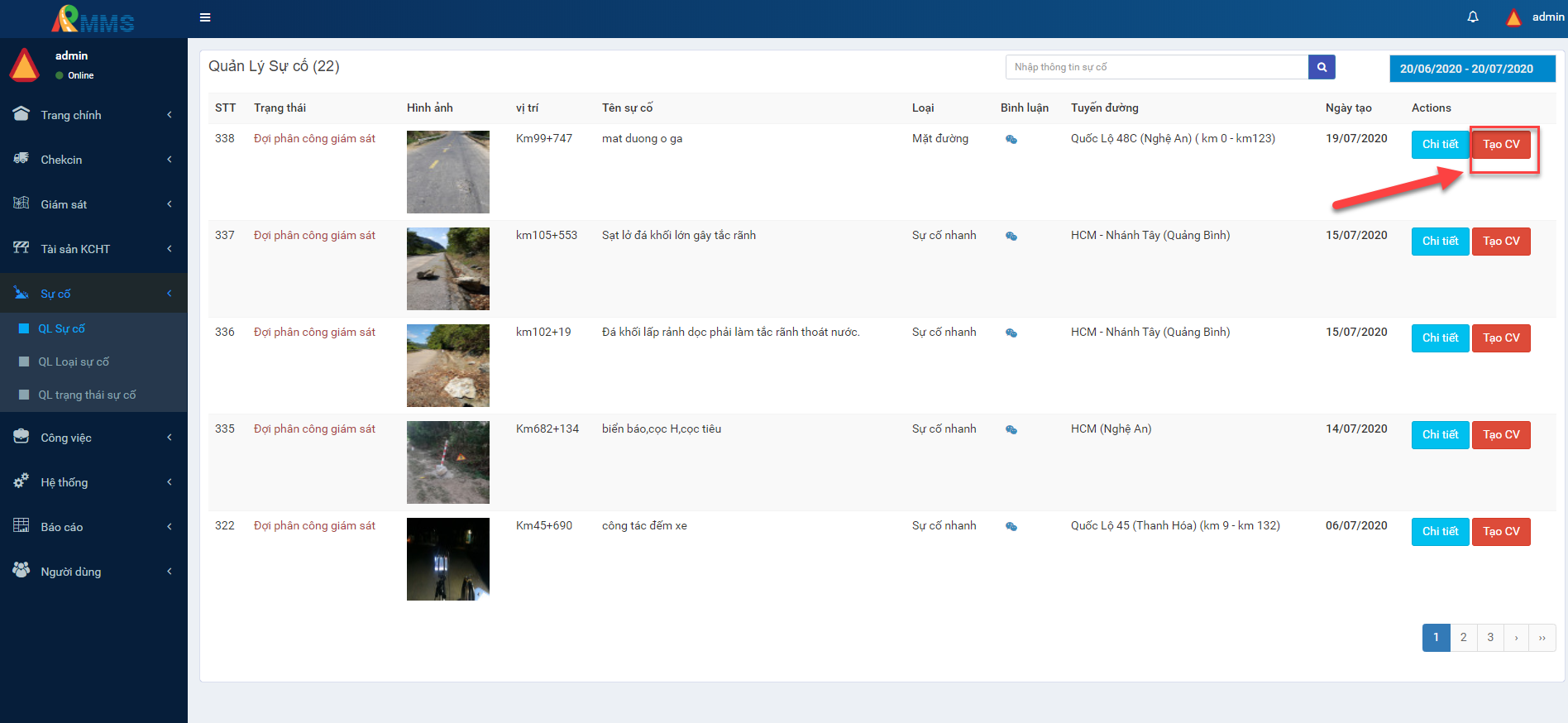
Task: Click the Giám sát map icon
Action: tap(22, 203)
